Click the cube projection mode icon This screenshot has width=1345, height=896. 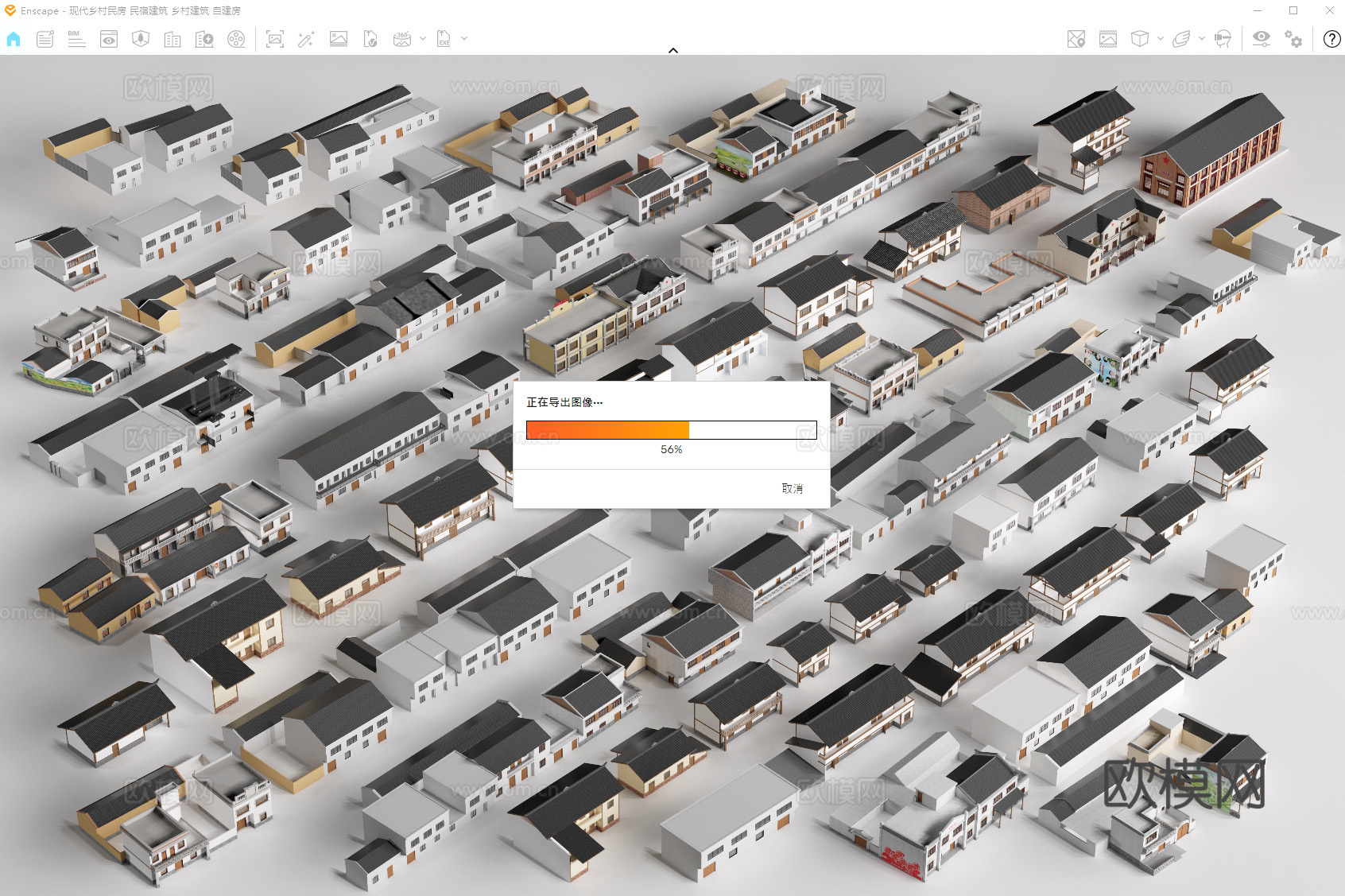1140,39
